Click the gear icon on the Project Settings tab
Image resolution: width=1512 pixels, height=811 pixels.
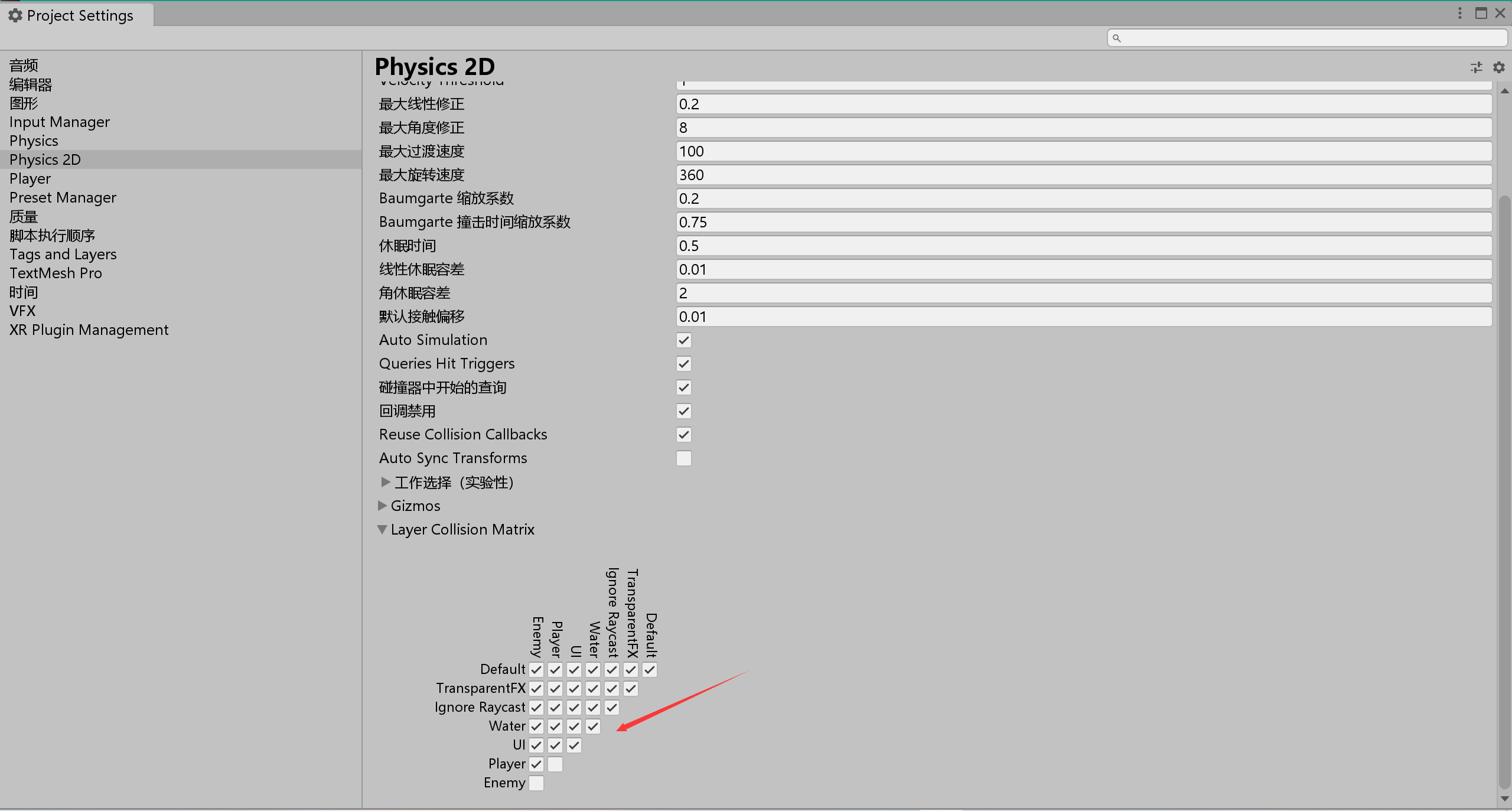(x=15, y=15)
